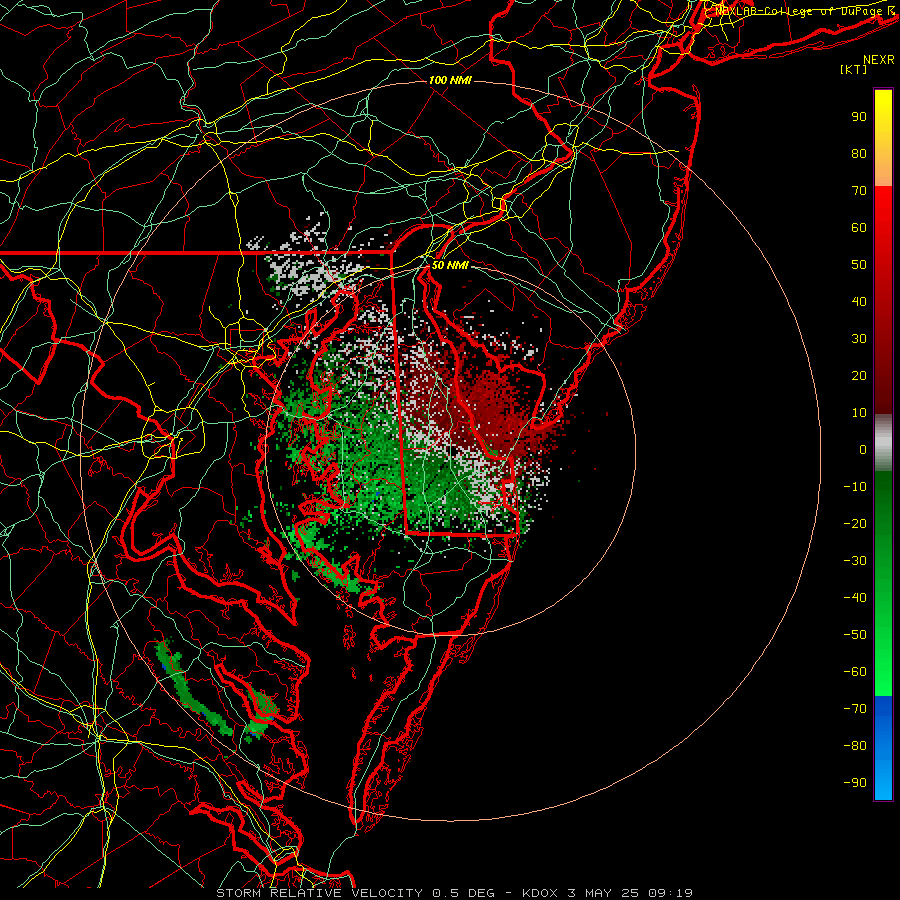Click the 30 value on velocity scale

tap(859, 339)
